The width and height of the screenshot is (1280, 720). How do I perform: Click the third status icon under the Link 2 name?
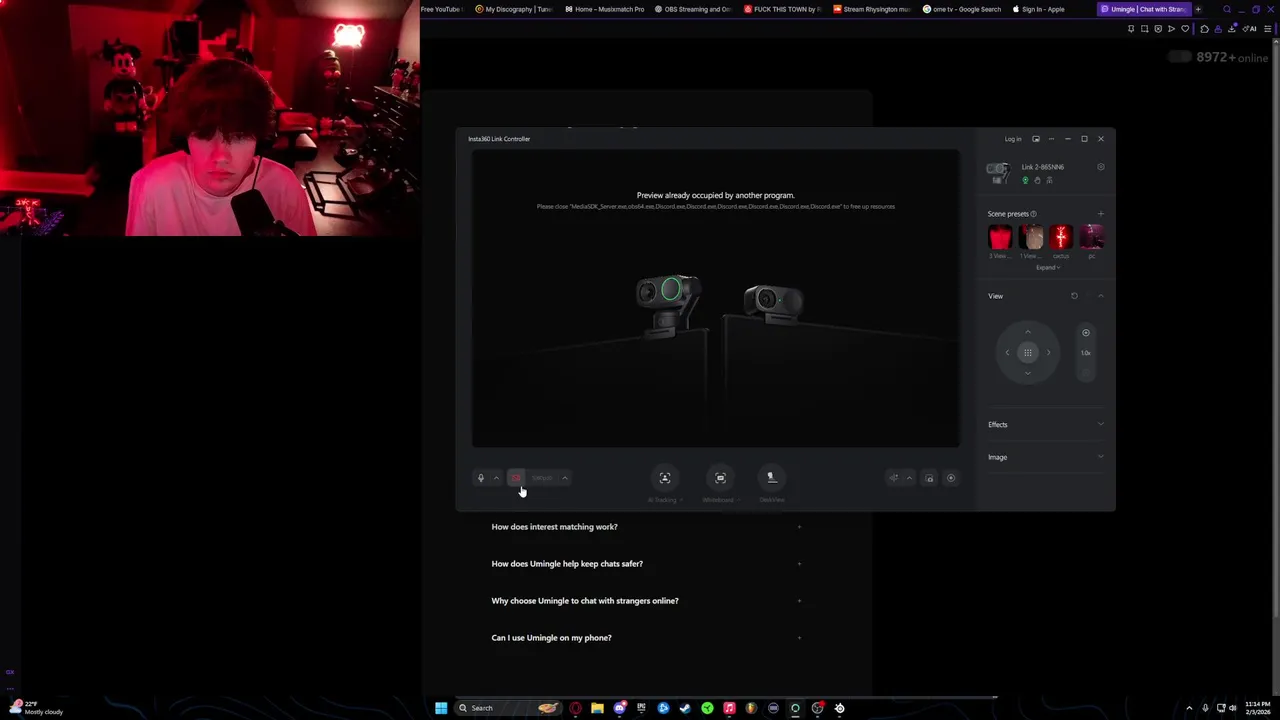1049,180
